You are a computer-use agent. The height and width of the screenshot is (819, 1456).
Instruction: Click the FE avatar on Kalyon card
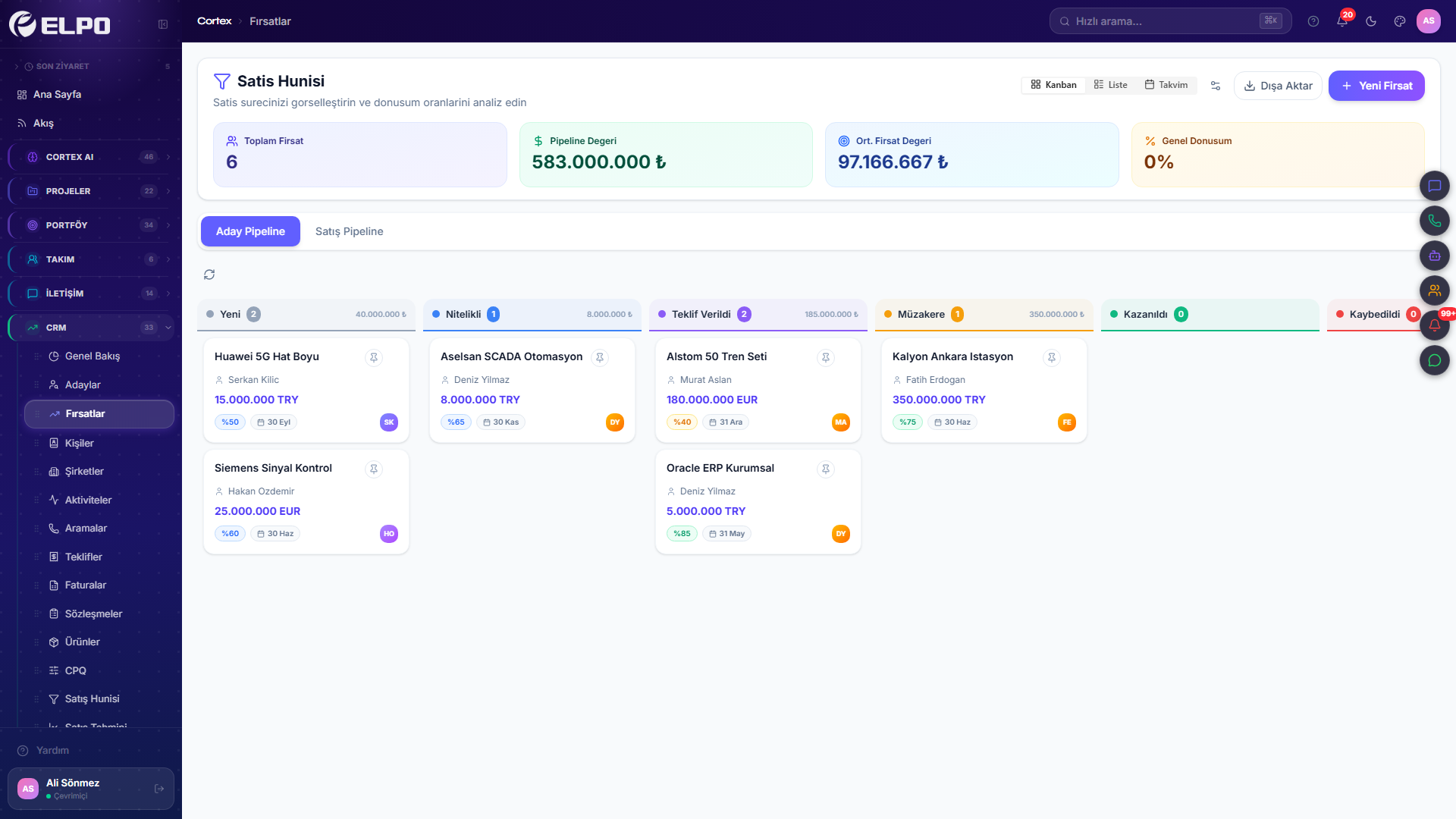(1067, 422)
